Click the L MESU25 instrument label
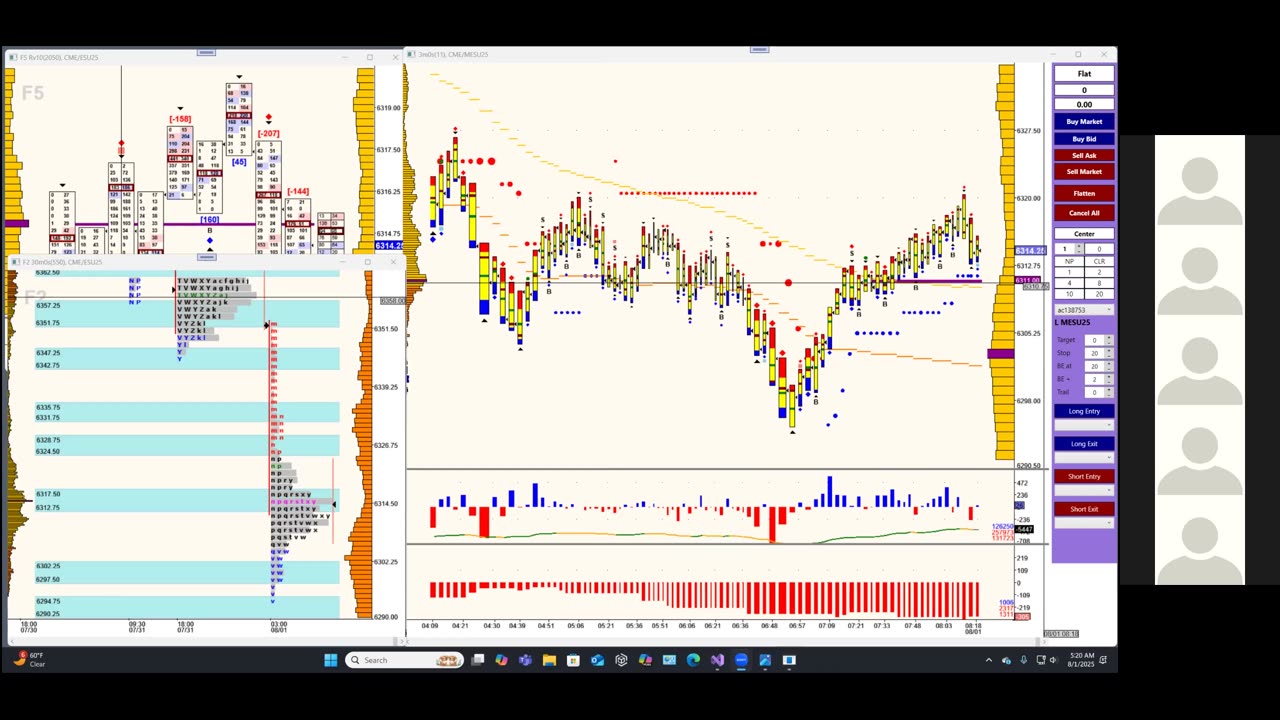1280x720 pixels. click(1075, 322)
